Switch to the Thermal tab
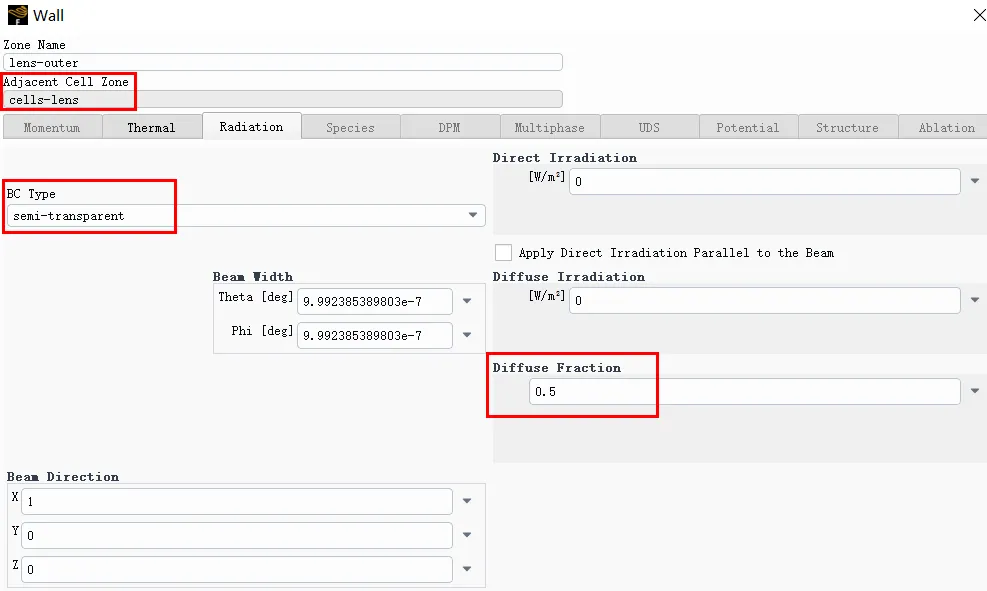The height and width of the screenshot is (591, 987). 151,128
